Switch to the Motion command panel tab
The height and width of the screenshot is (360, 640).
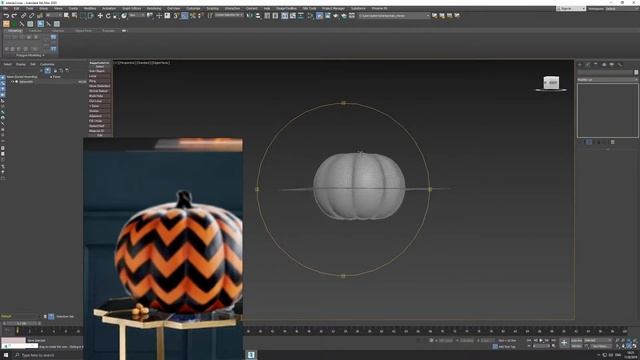click(x=604, y=64)
